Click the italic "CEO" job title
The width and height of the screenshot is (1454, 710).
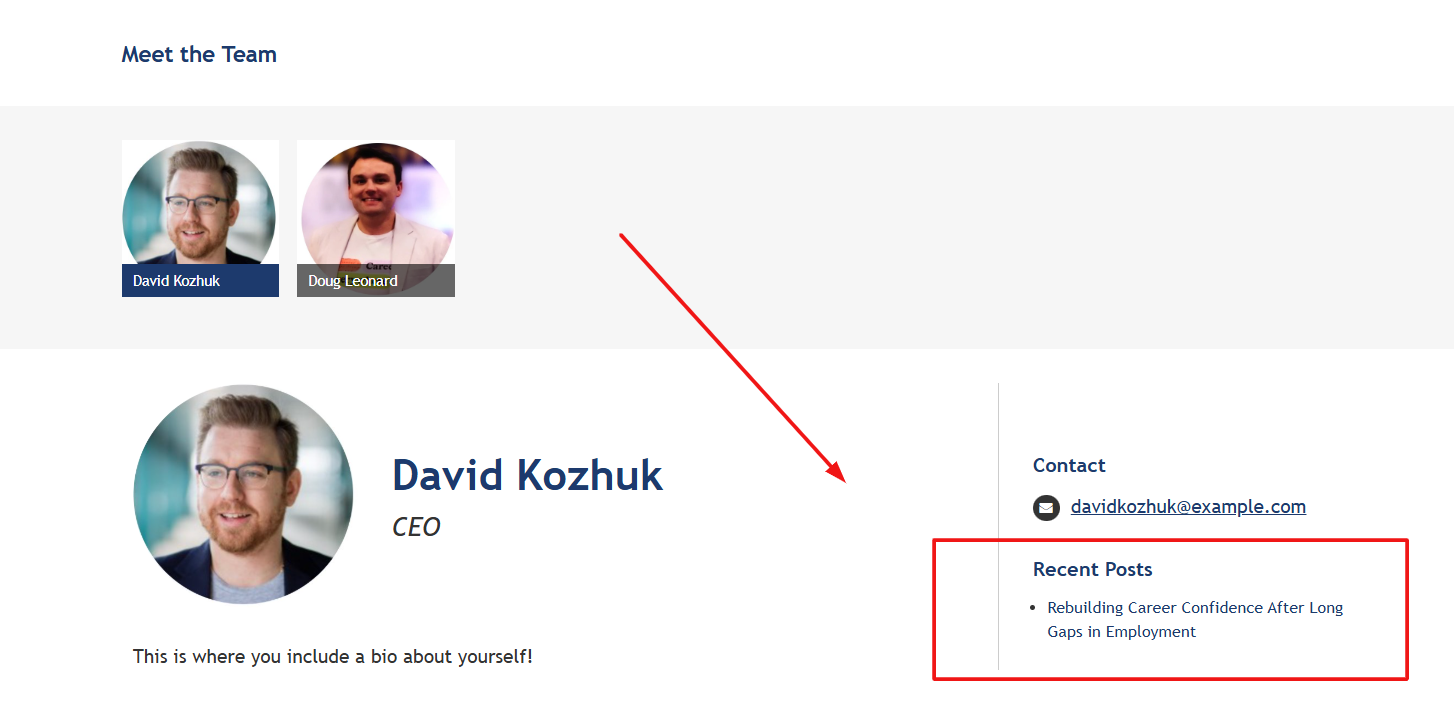[x=416, y=527]
